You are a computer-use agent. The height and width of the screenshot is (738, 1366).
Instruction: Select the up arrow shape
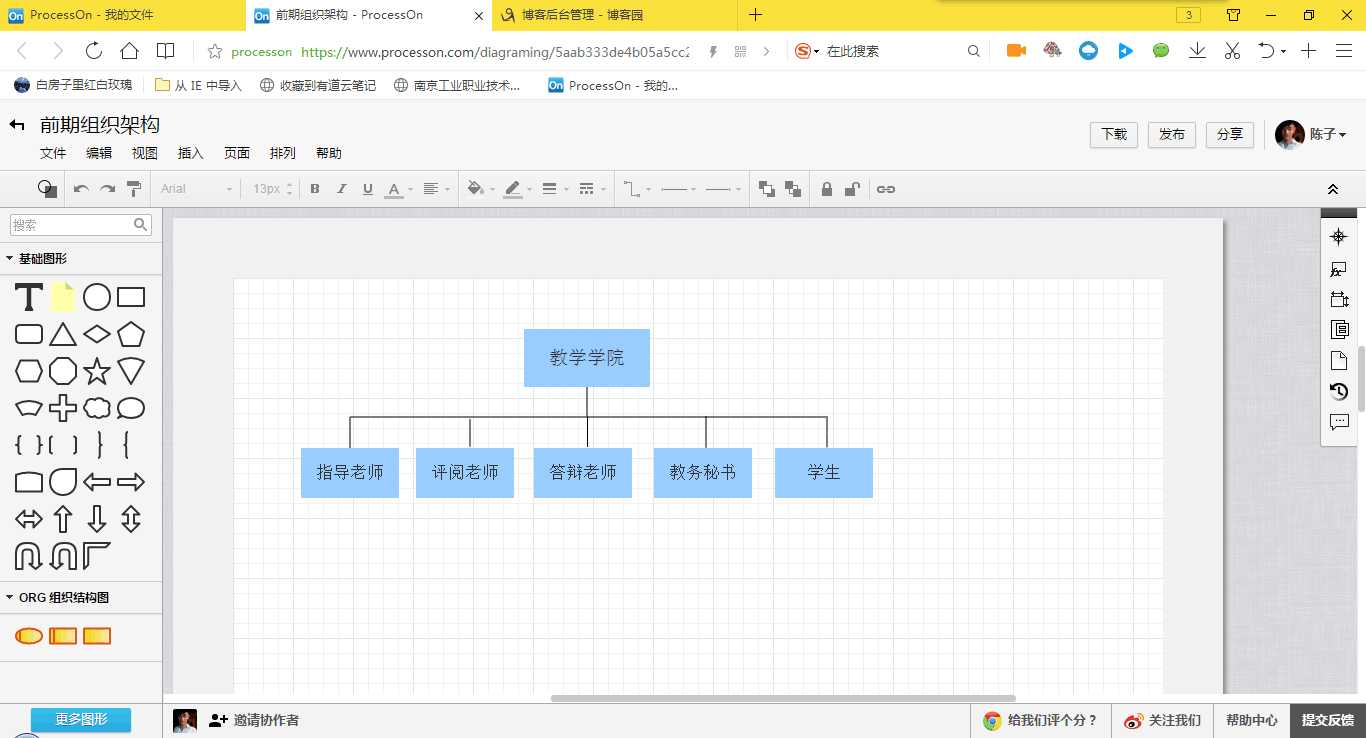tap(63, 519)
